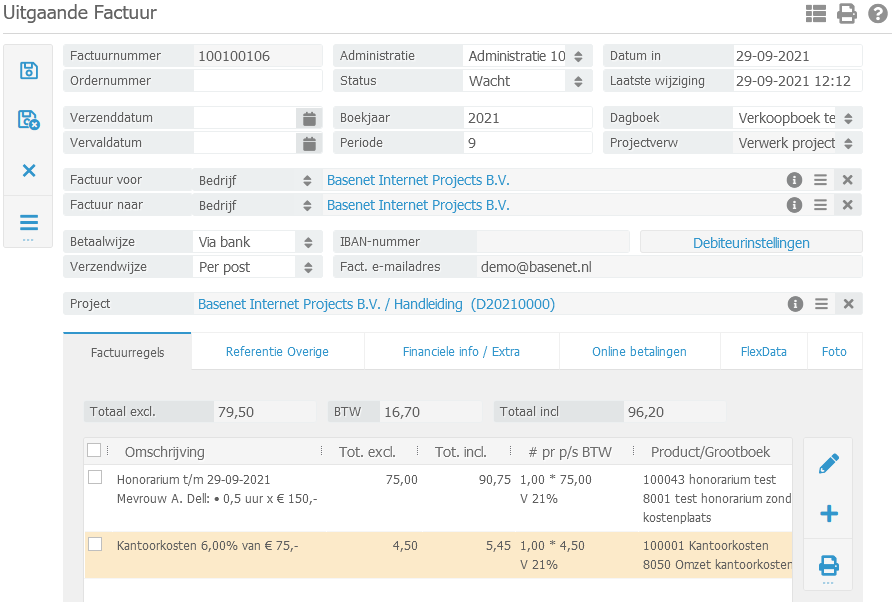Tick the Kantoorkosten line checkbox
892x602 pixels.
[x=95, y=544]
